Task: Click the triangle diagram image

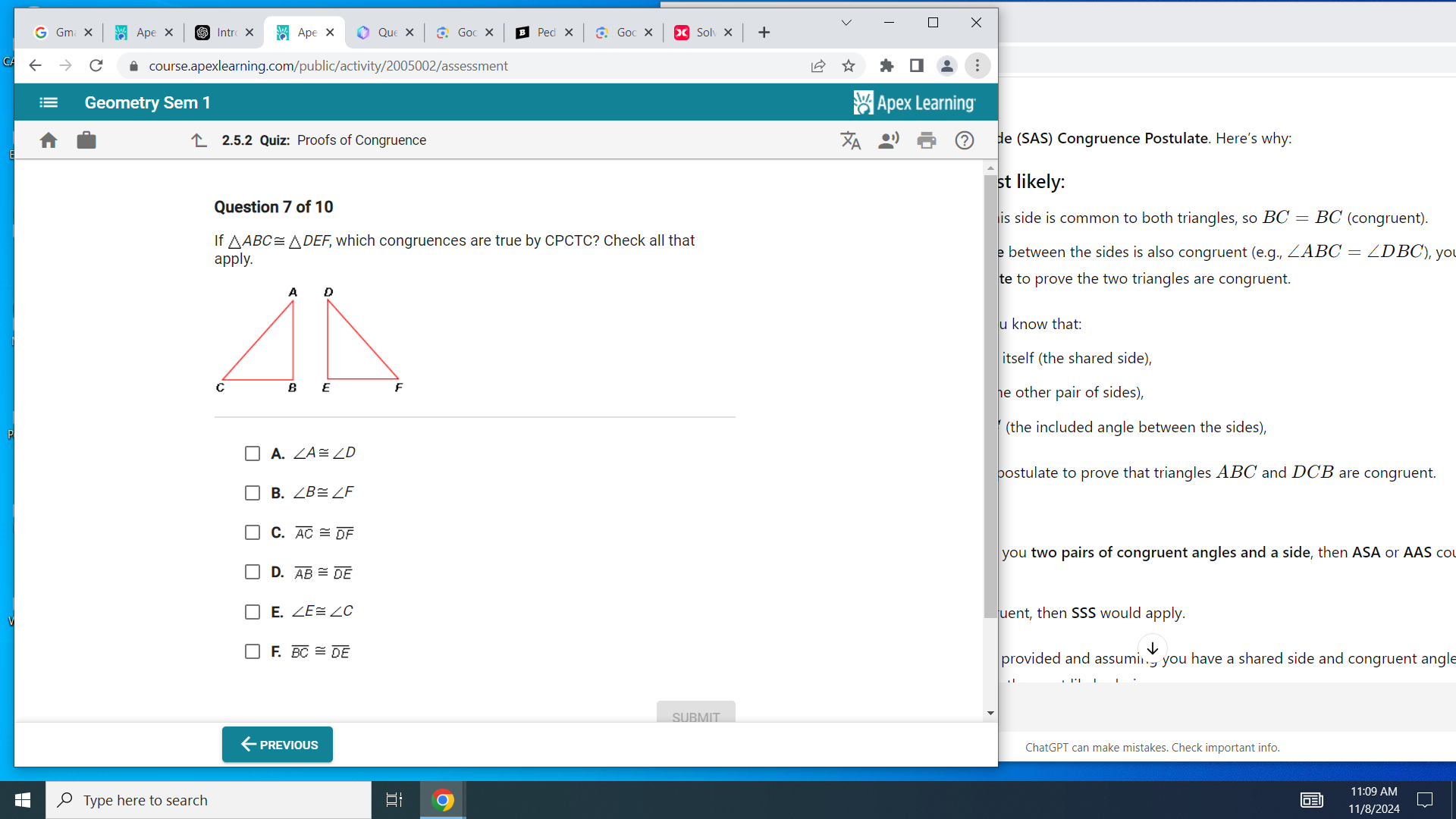Action: (309, 340)
